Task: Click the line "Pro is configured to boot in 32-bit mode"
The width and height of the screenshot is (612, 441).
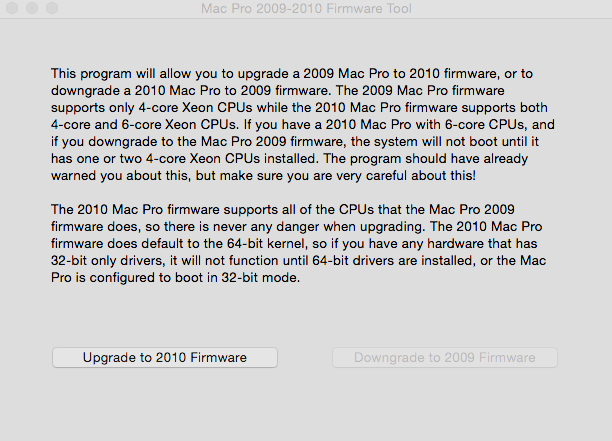Action: point(176,277)
